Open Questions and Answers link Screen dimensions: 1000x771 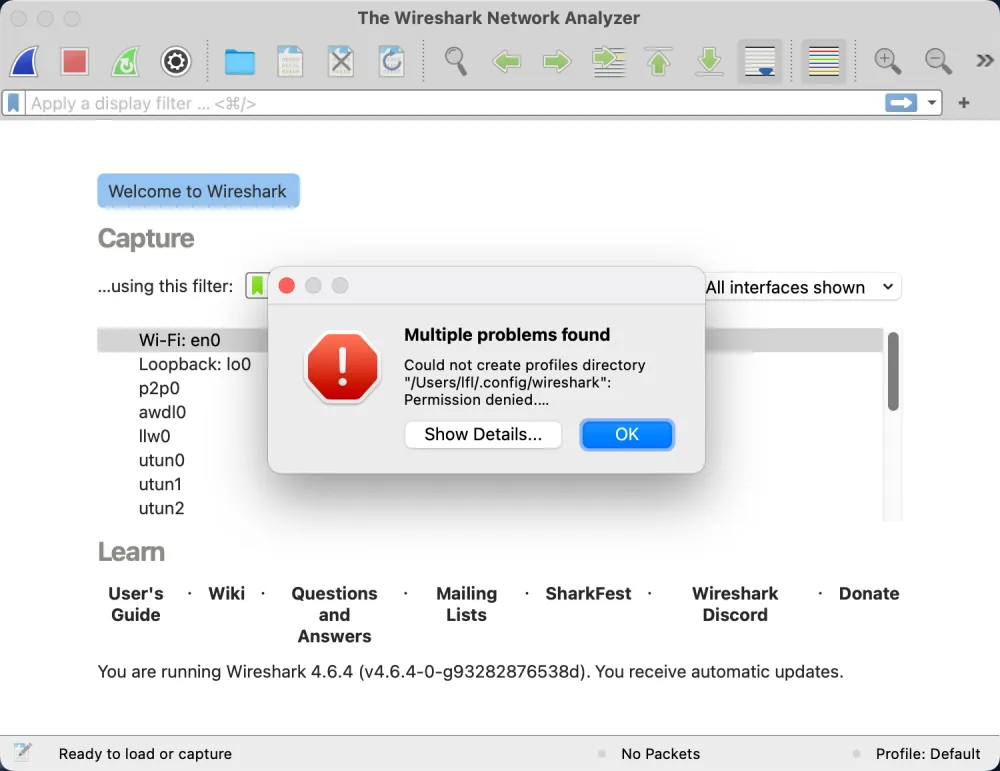coord(334,615)
